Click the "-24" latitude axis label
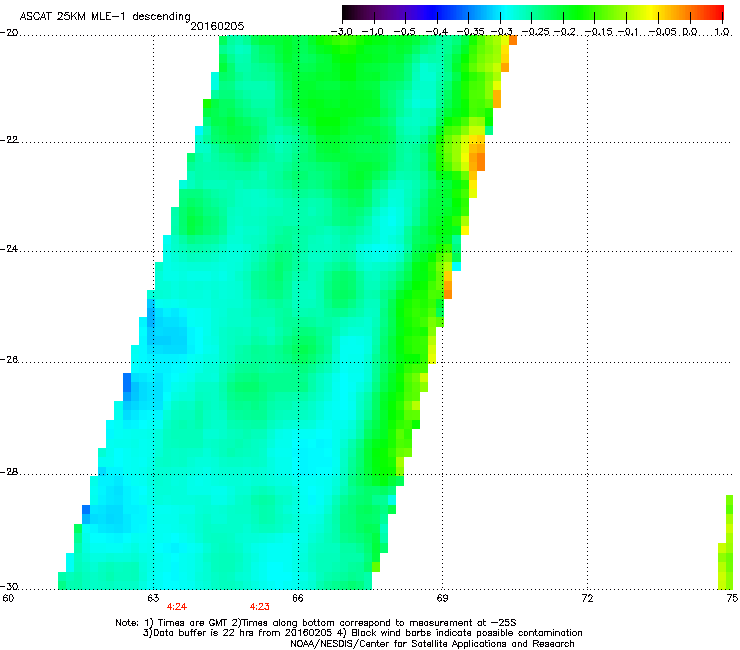This screenshot has width=740, height=650. (x=9, y=248)
